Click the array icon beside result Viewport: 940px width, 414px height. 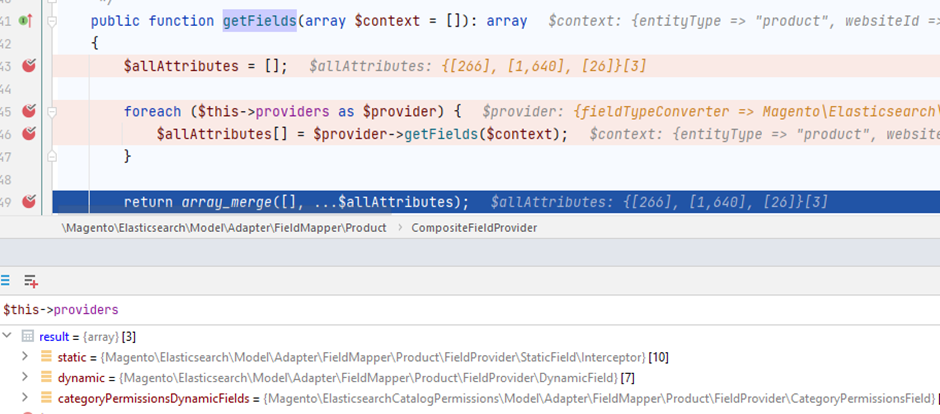[x=28, y=337]
